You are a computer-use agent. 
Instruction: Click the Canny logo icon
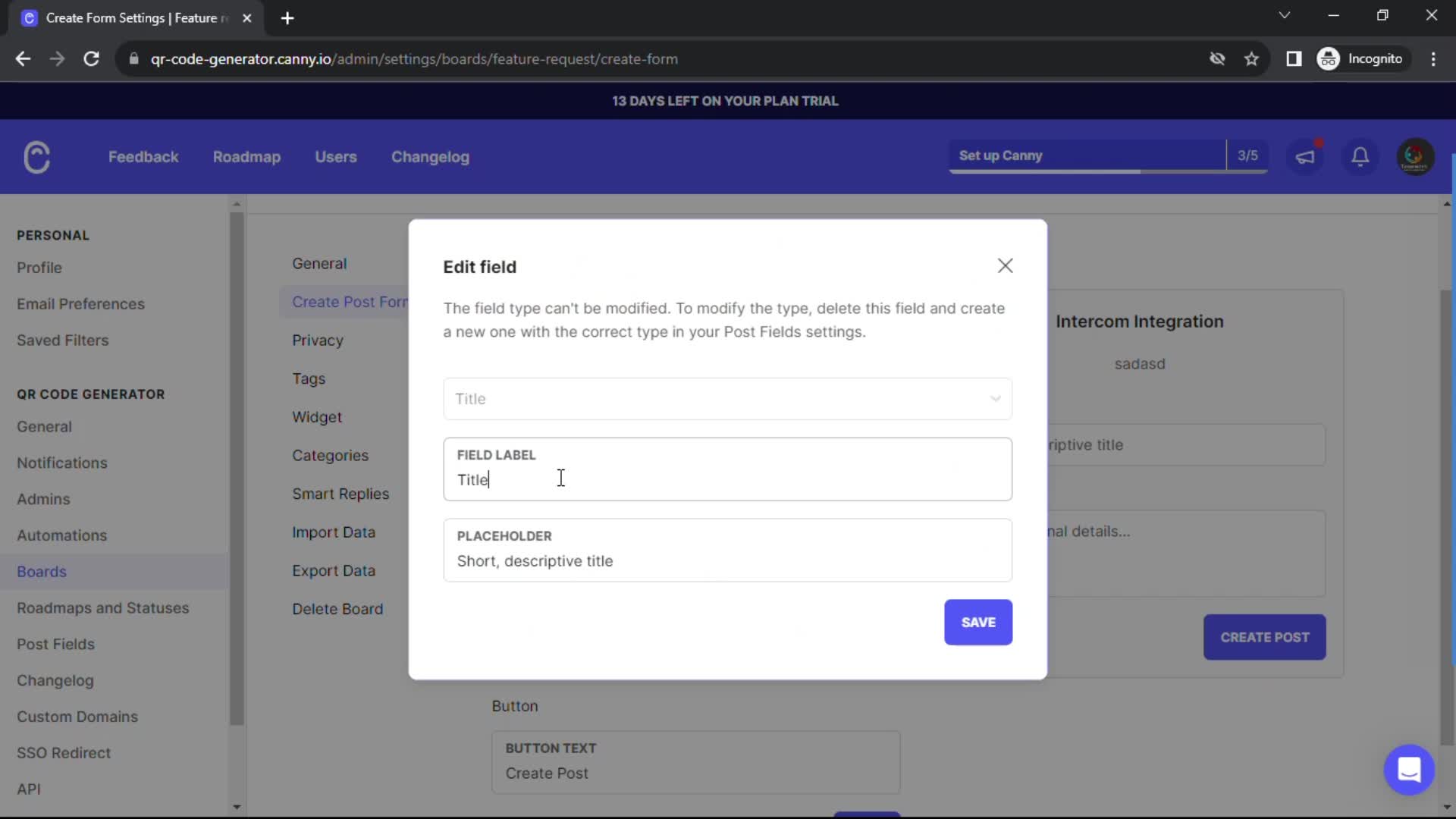coord(36,157)
